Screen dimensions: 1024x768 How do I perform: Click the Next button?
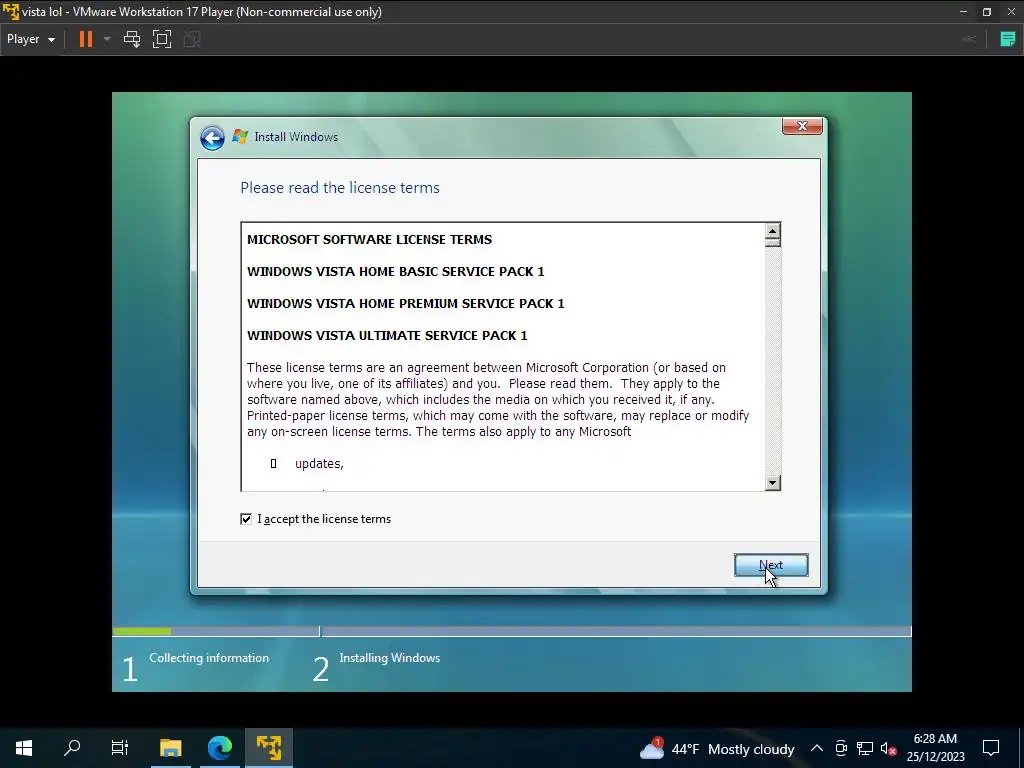(771, 565)
